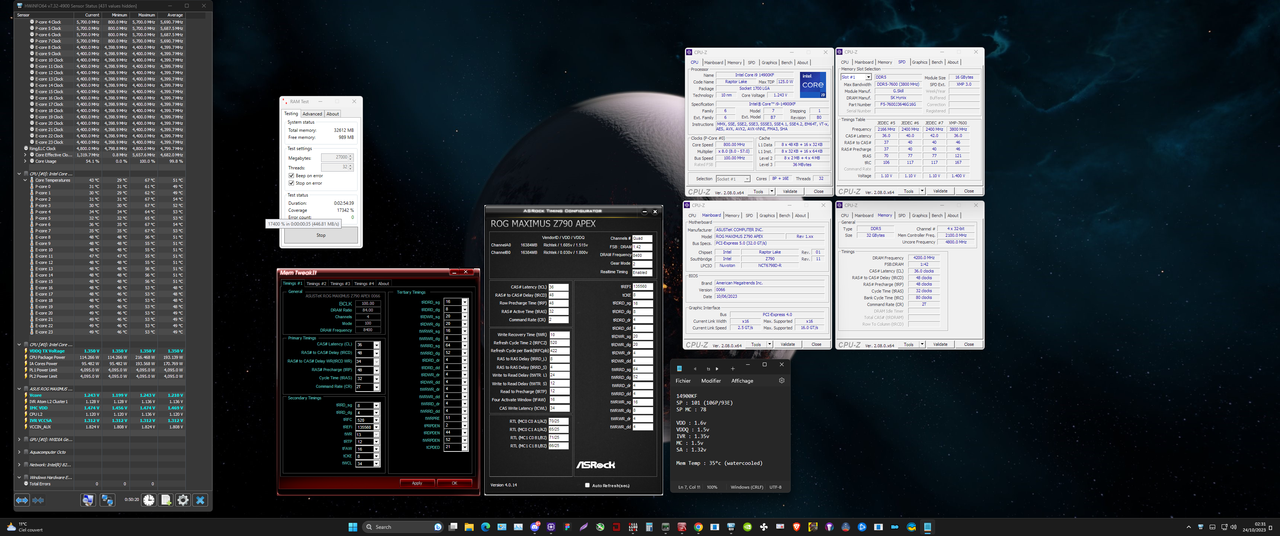Click Apply in Mem TweakIt
This screenshot has height=536, width=1280.
tap(417, 483)
